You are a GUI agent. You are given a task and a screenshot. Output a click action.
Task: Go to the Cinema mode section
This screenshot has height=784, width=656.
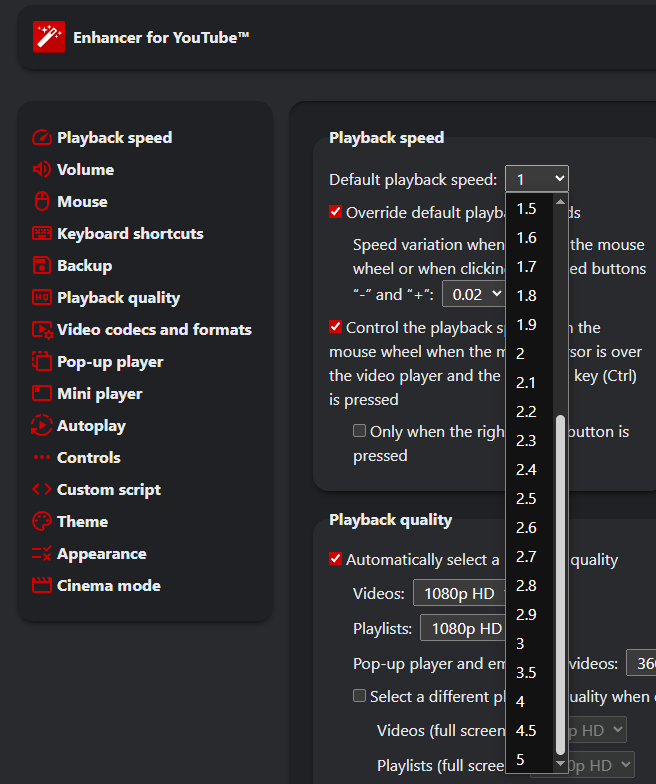(108, 586)
